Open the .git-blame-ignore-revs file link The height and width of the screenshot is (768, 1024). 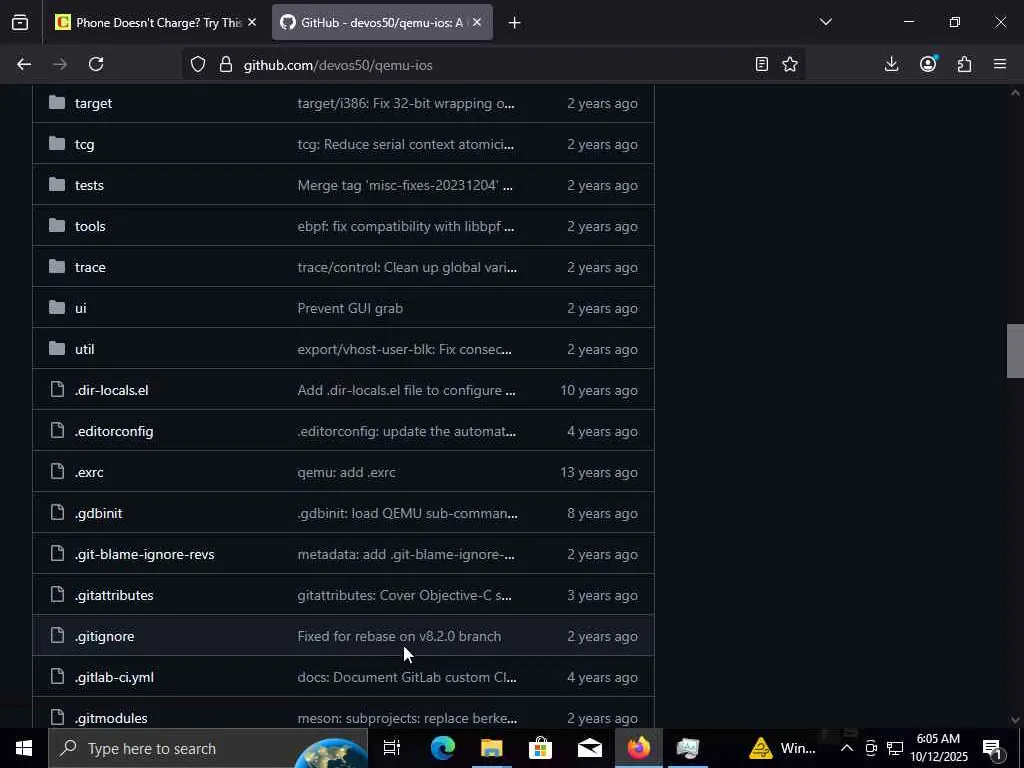[144, 554]
